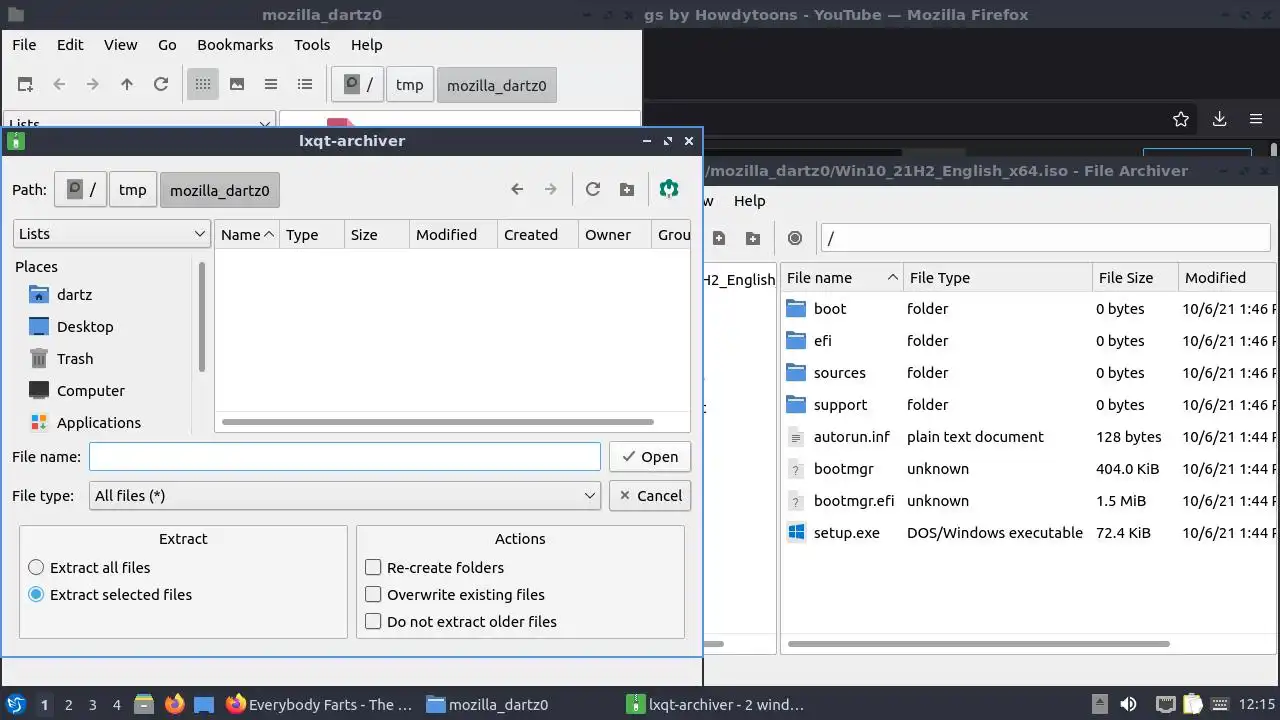Click tmp path button in dialog
This screenshot has width=1280, height=720.
pyautogui.click(x=132, y=189)
